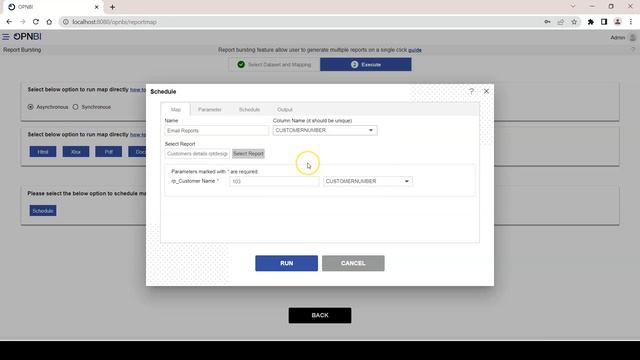Click the rp_Customer Name value field
The image size is (640, 360).
[x=274, y=181]
